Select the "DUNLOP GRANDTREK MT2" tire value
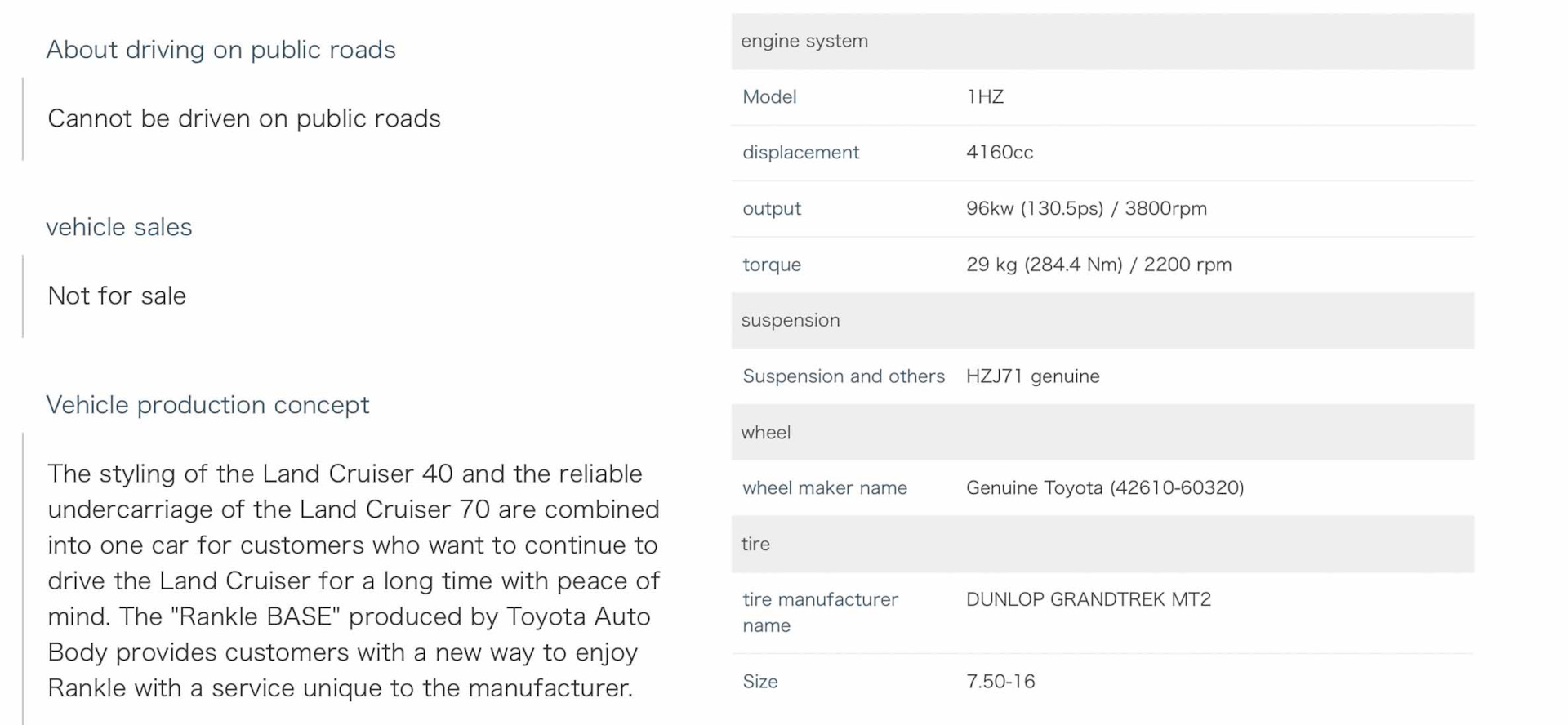Image resolution: width=1568 pixels, height=725 pixels. 1089,599
